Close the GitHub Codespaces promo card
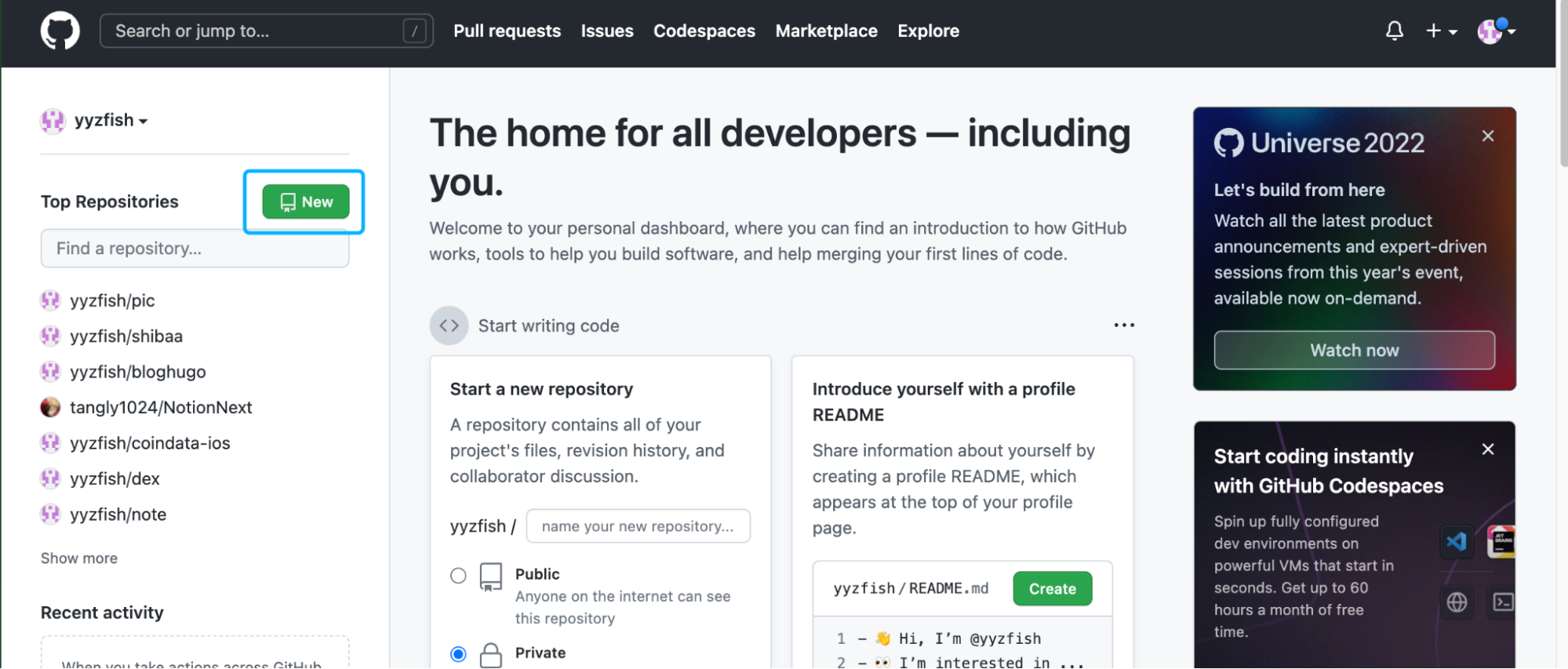Image resolution: width=1568 pixels, height=669 pixels. click(1488, 449)
